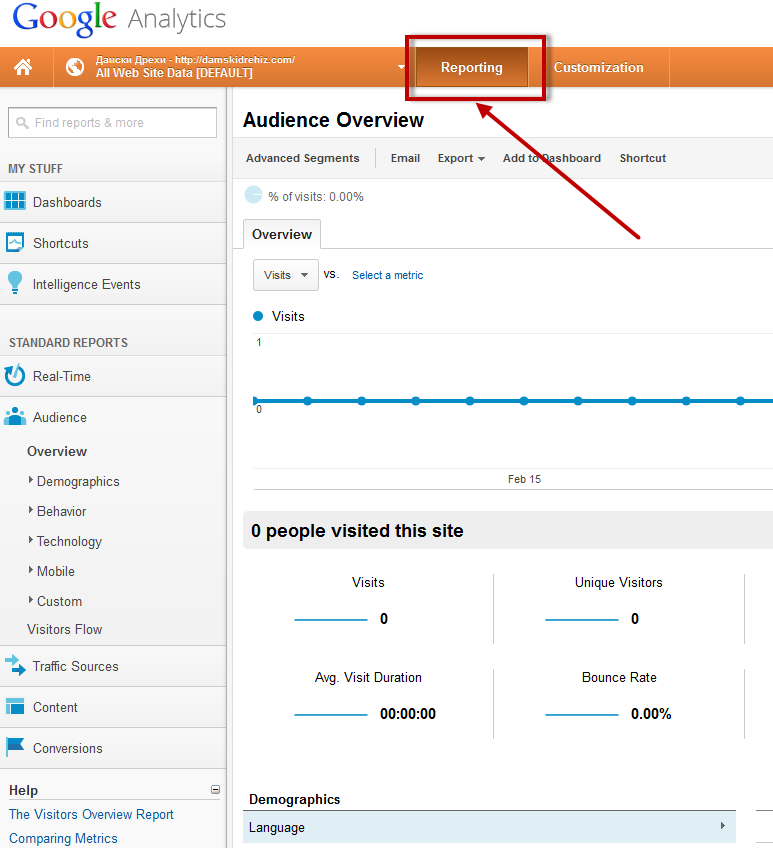
Task: Select the Reporting tab
Action: pyautogui.click(x=471, y=68)
